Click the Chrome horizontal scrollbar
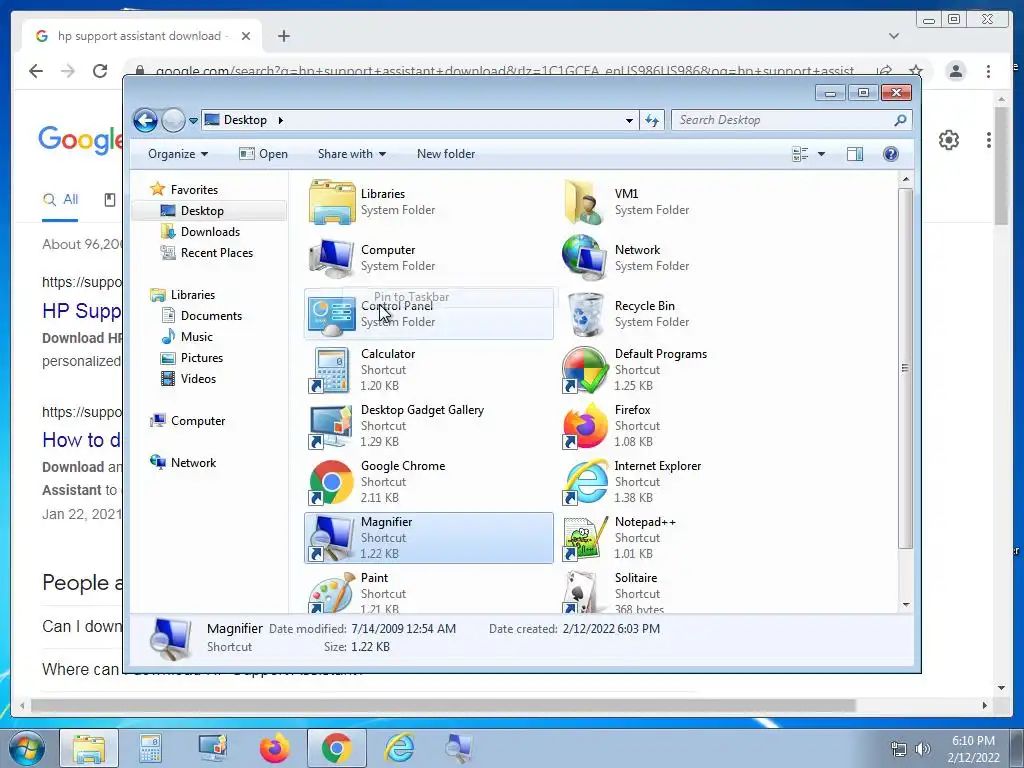Image resolution: width=1024 pixels, height=768 pixels. (443, 706)
